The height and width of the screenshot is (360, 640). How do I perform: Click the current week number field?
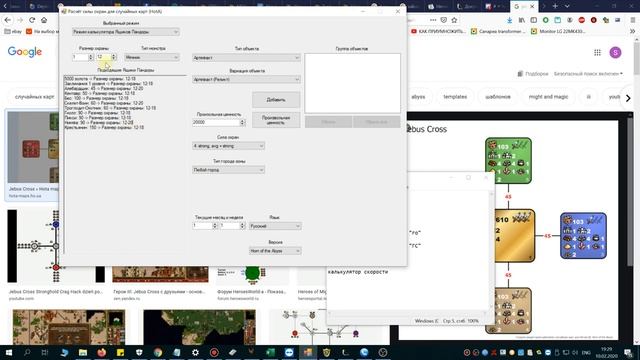click(x=230, y=226)
